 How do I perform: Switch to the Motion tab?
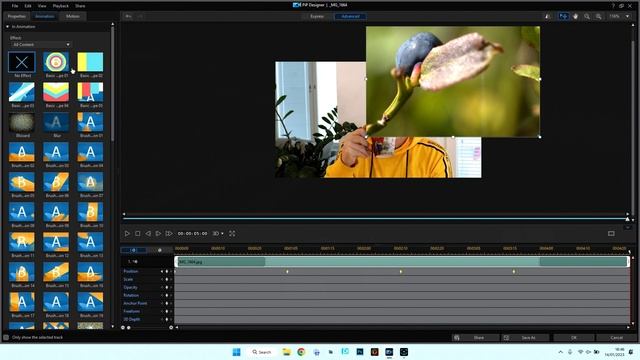(x=73, y=16)
